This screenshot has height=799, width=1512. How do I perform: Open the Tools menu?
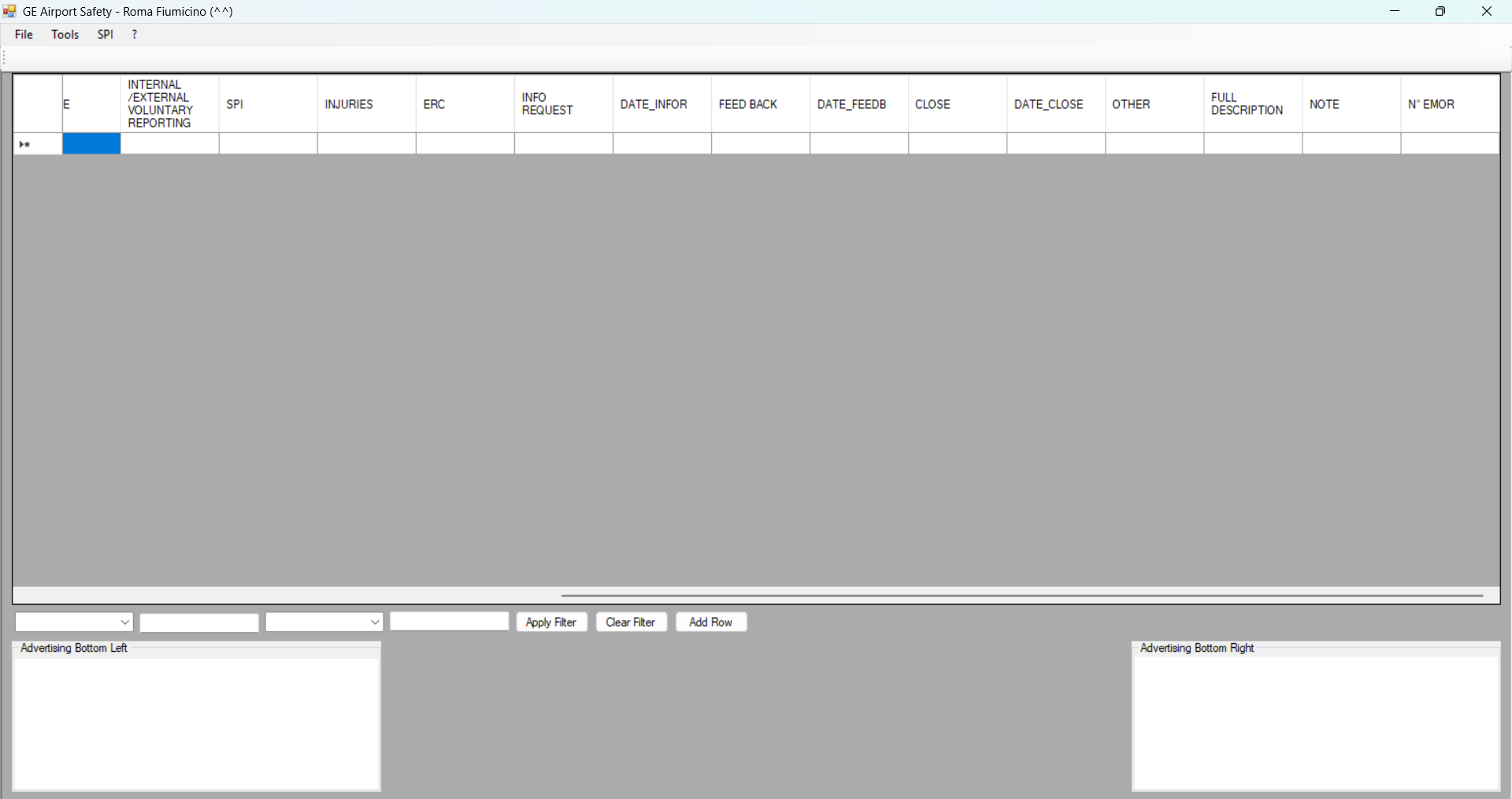65,35
